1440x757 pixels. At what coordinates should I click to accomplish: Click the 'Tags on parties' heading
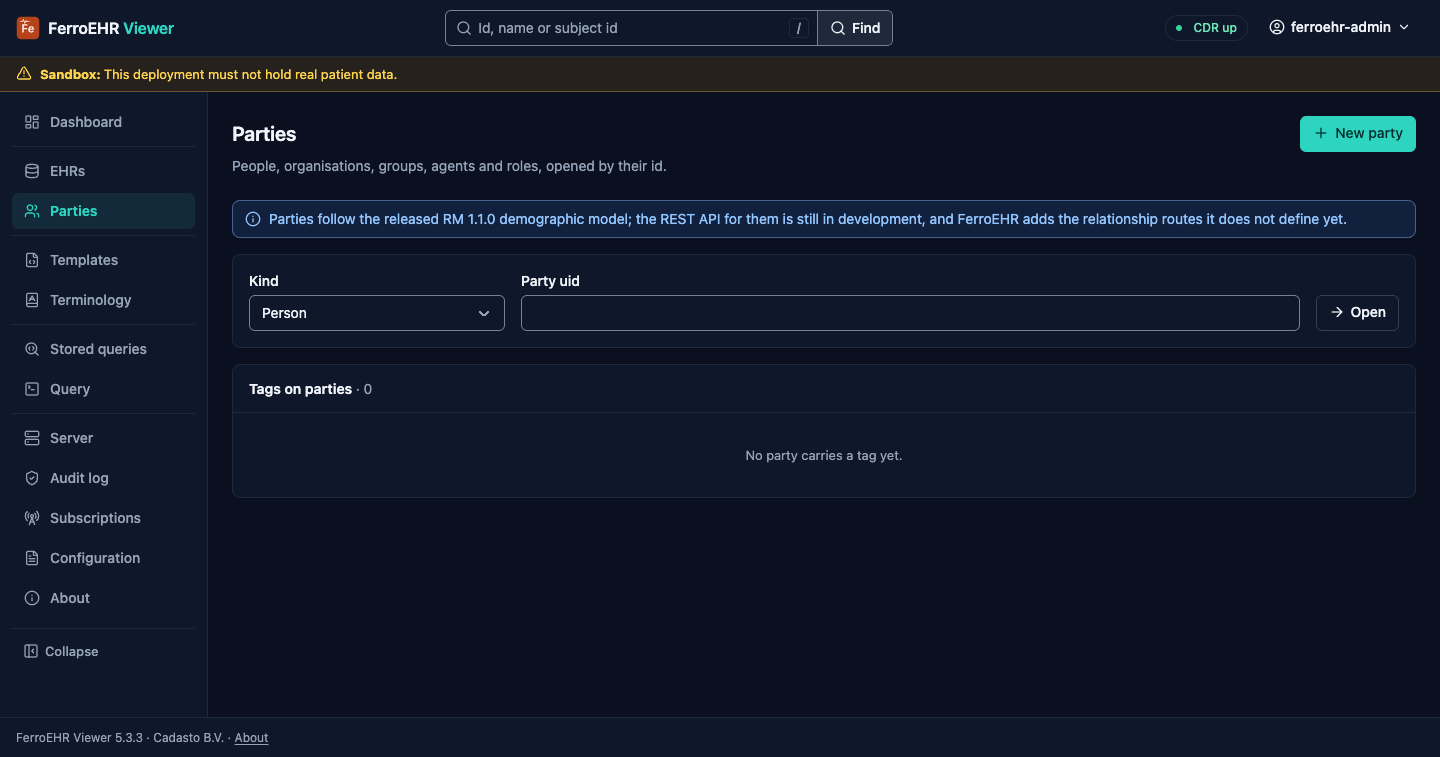pyautogui.click(x=300, y=389)
